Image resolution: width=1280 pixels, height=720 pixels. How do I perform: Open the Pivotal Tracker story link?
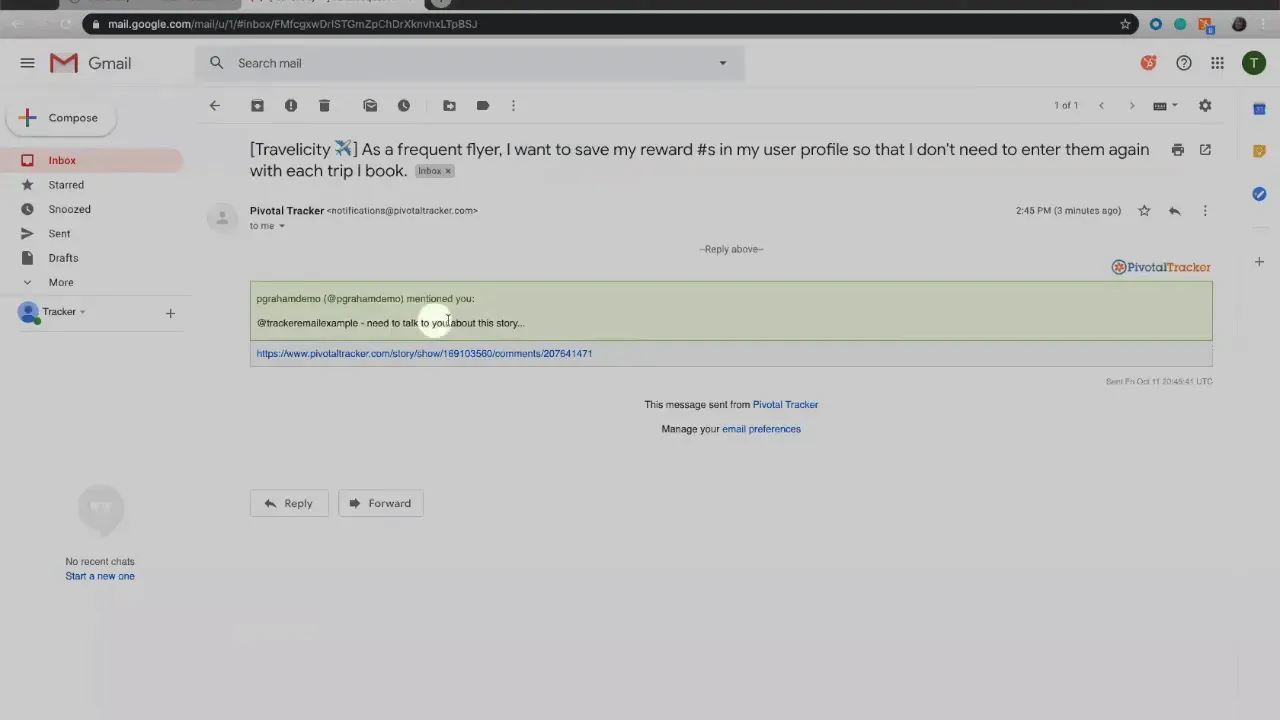(424, 353)
